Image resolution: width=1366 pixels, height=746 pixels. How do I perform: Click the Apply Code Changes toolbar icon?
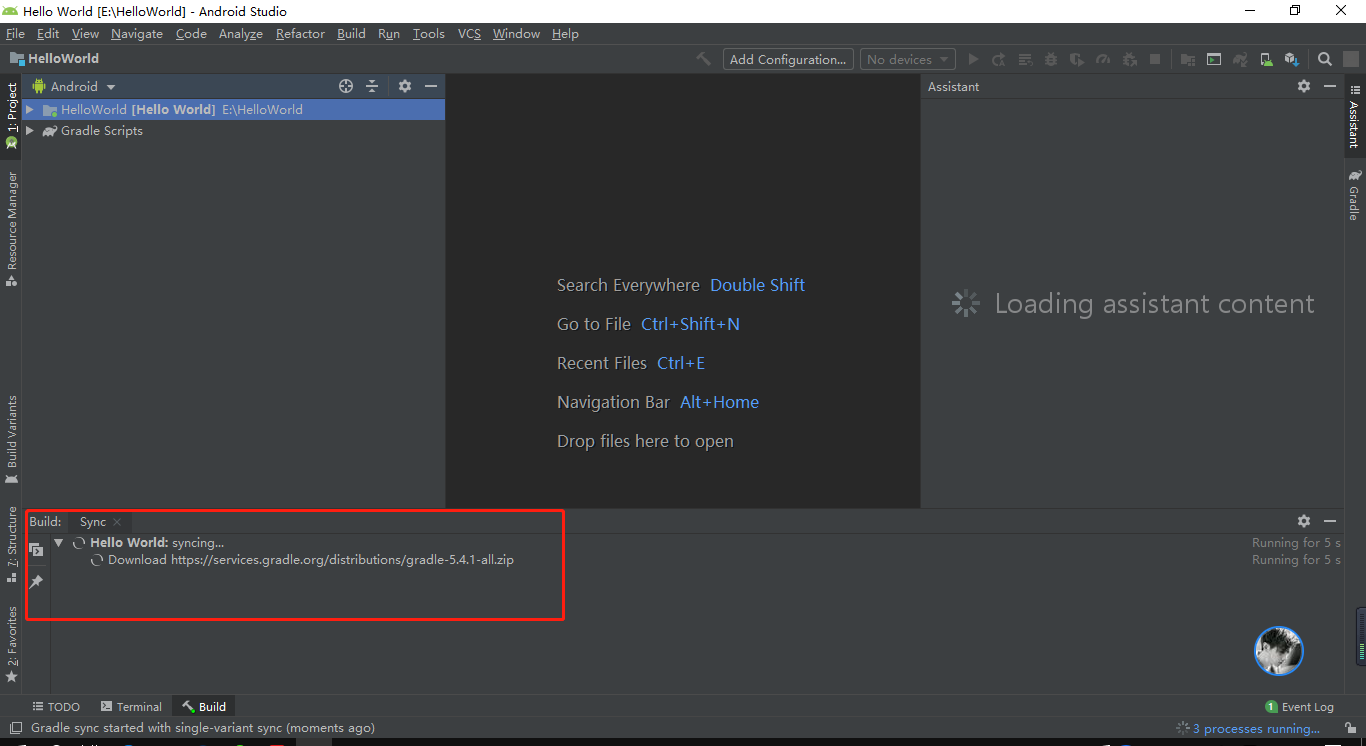pos(1024,59)
